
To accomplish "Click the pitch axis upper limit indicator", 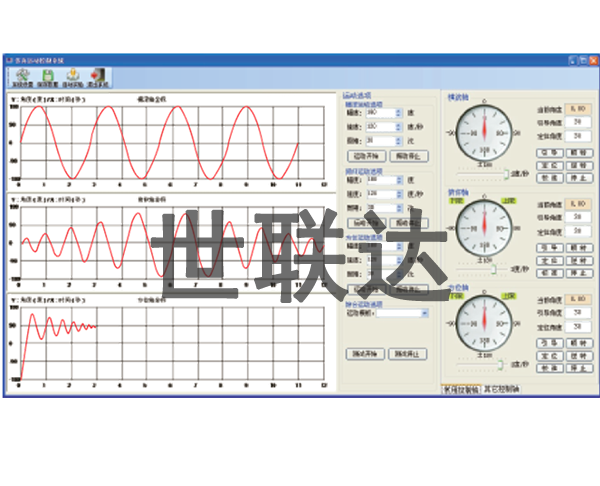I will 509,201.
